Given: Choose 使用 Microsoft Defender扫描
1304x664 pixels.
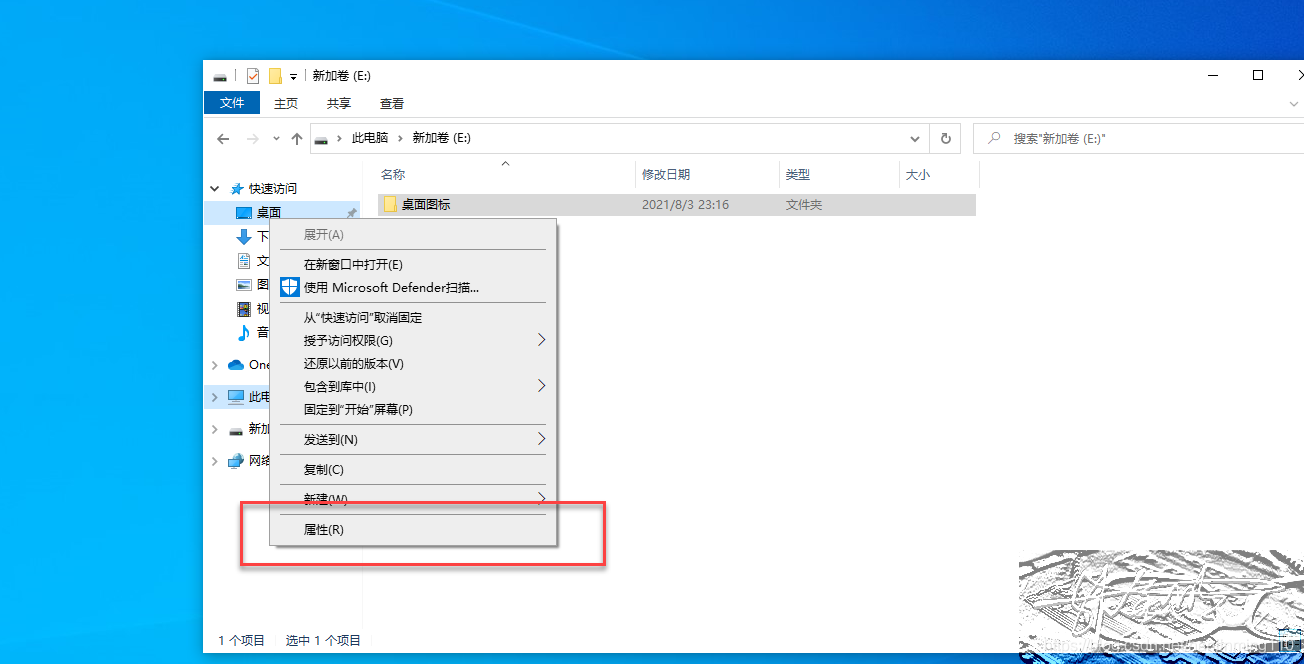Looking at the screenshot, I should point(413,288).
